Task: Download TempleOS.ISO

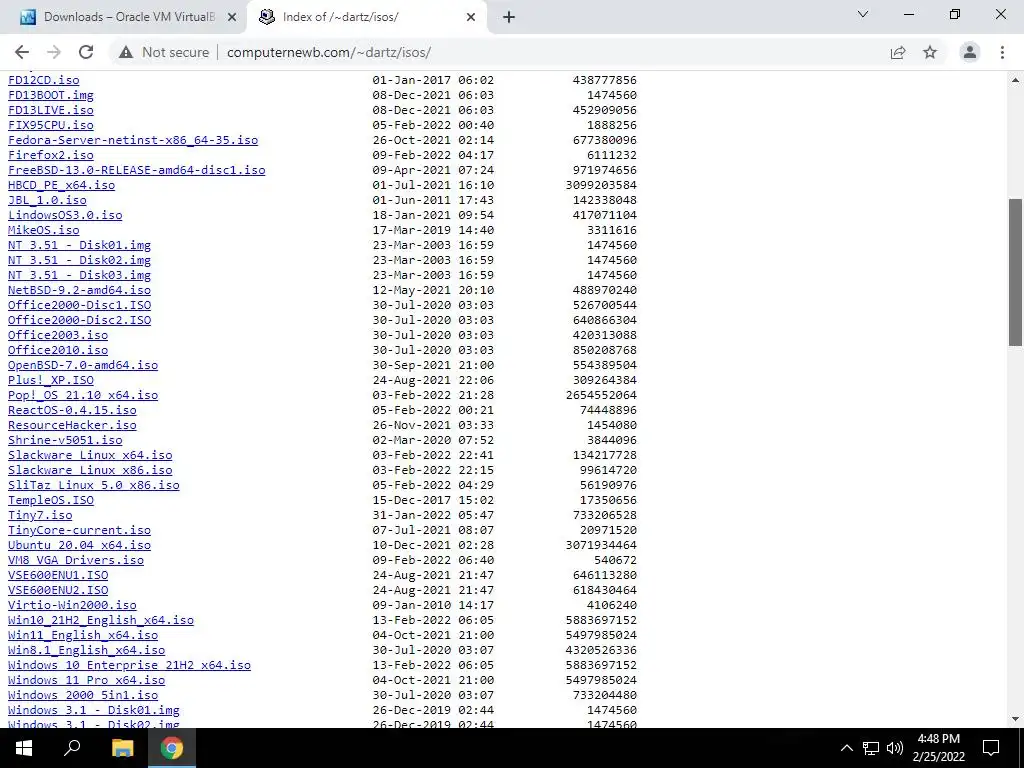Action: click(x=51, y=500)
